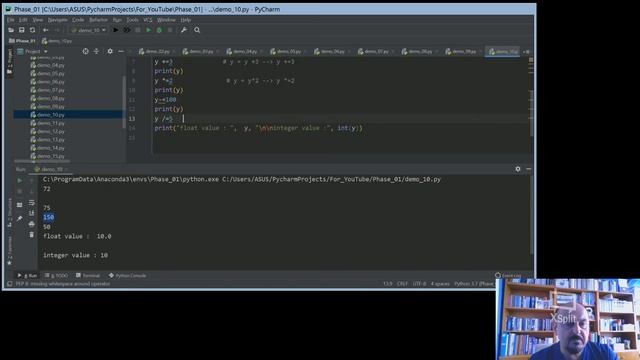The image size is (640, 360).
Task: Click the Back navigation arrow
Action: pos(46,30)
